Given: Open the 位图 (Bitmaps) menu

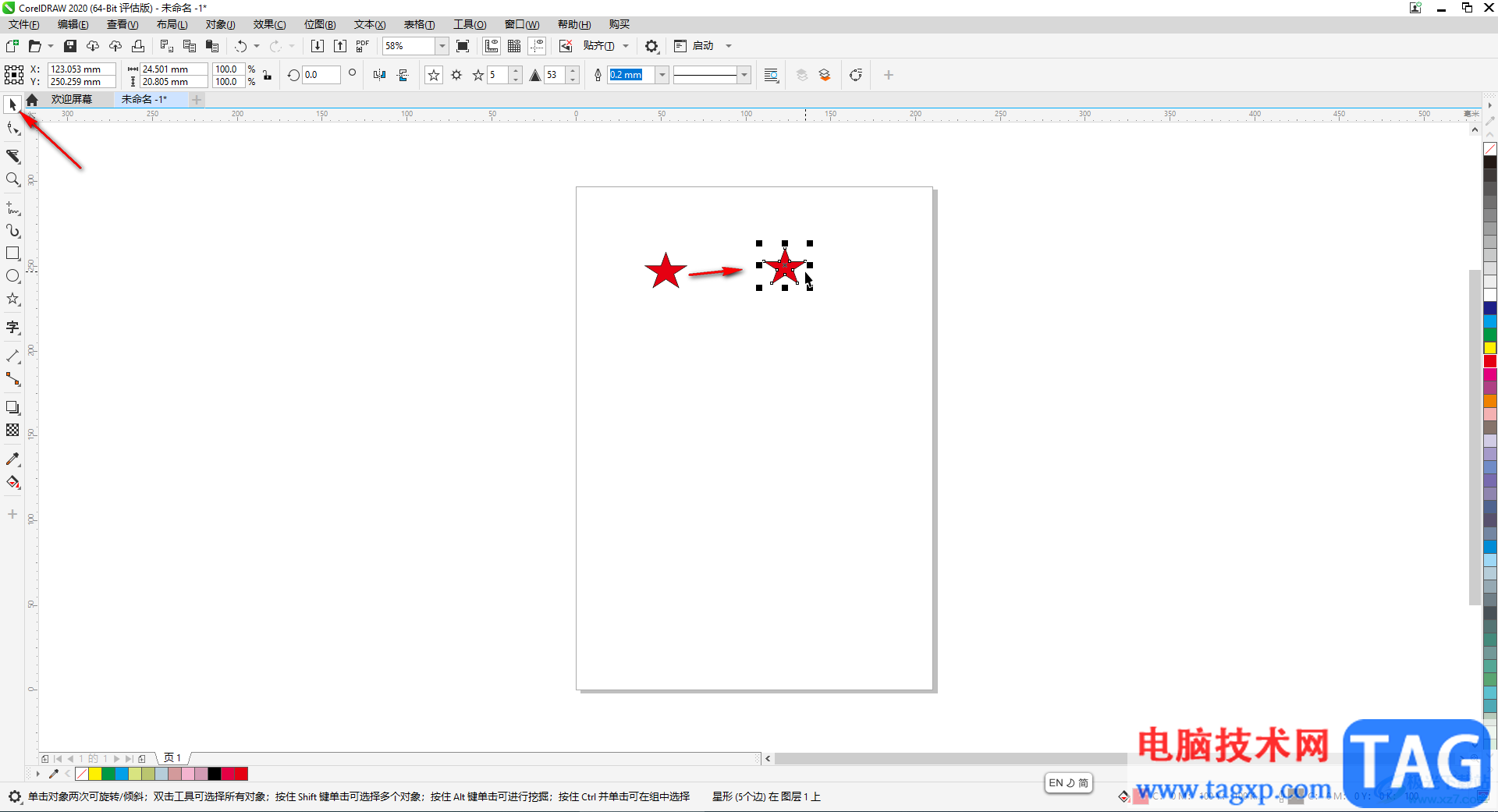Looking at the screenshot, I should point(320,24).
